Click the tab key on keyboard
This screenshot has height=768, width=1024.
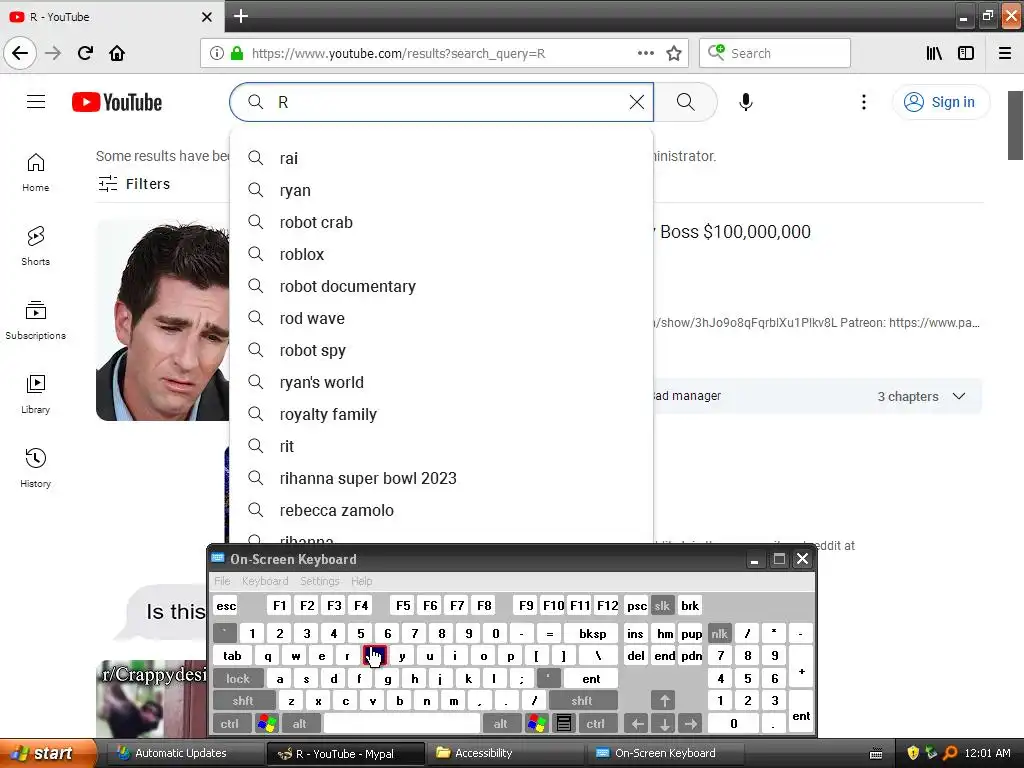point(232,656)
